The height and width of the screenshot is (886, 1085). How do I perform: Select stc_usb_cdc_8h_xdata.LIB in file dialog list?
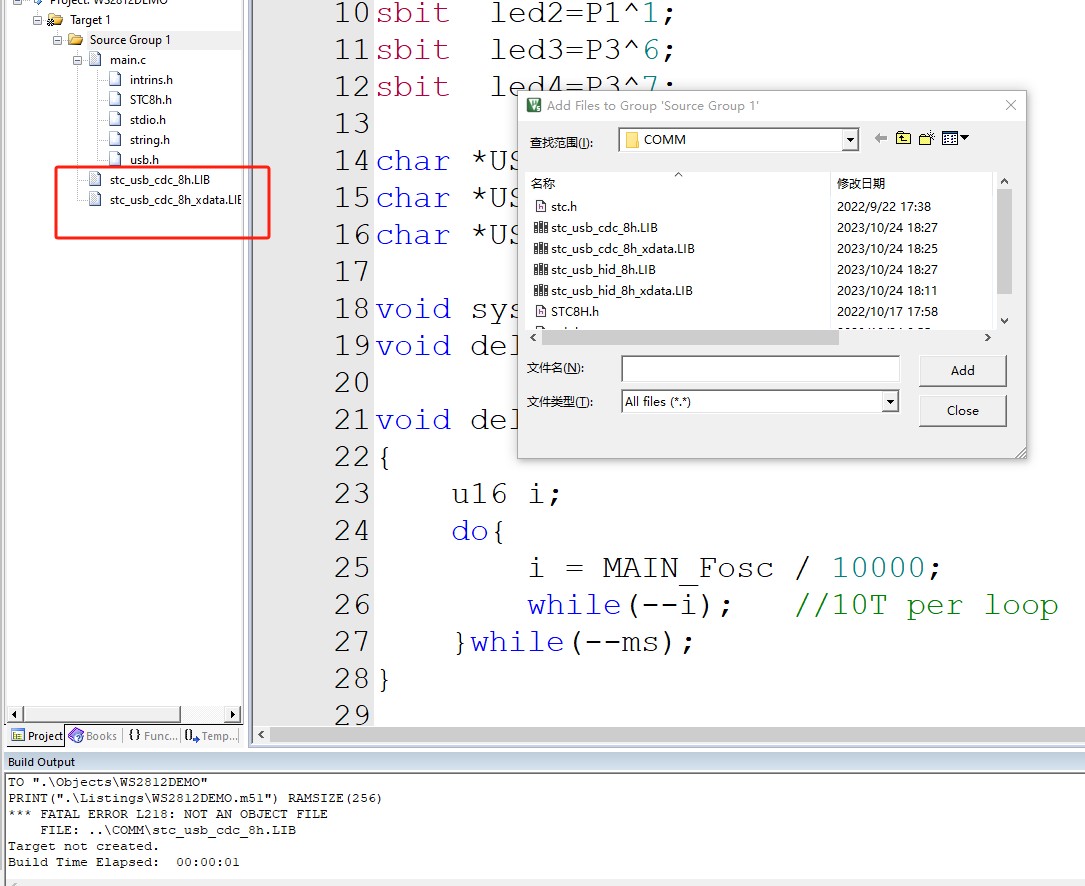pos(622,249)
